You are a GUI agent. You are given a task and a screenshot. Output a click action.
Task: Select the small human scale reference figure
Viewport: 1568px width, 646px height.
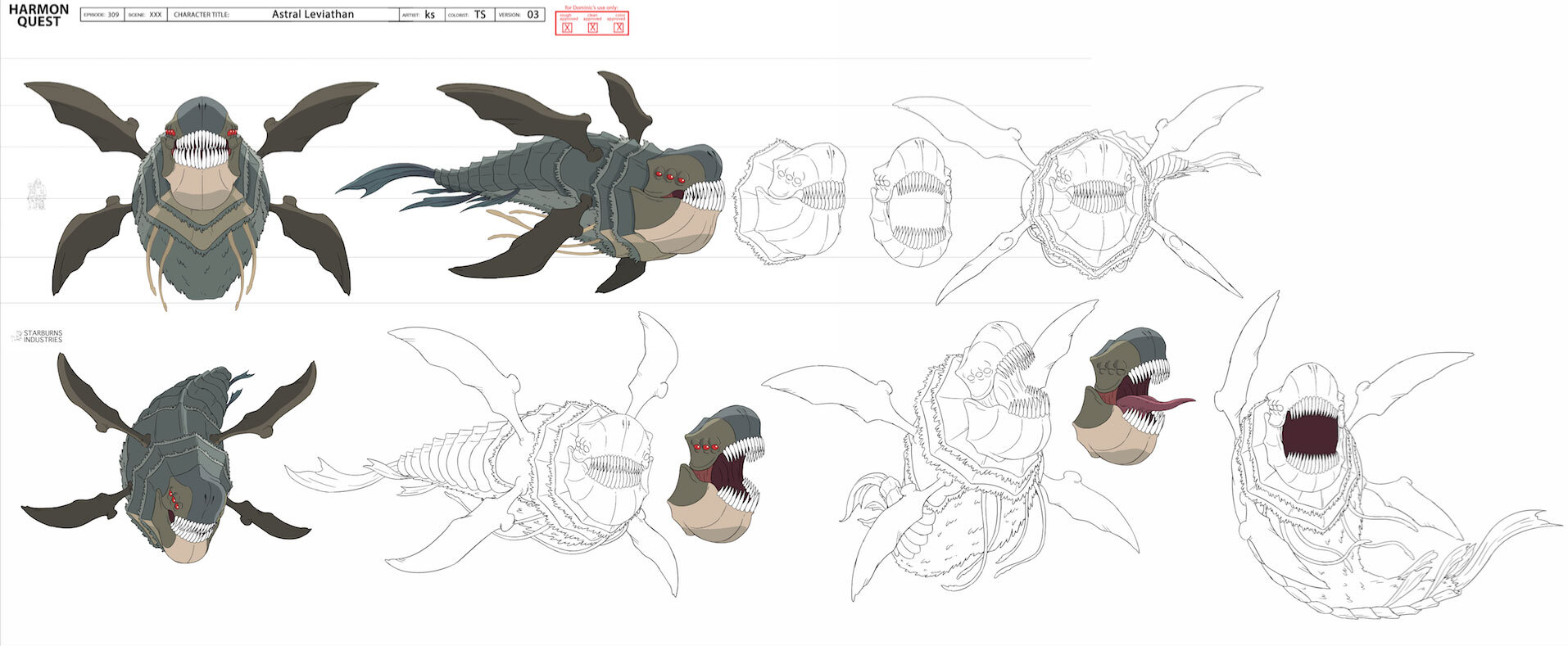click(36, 195)
